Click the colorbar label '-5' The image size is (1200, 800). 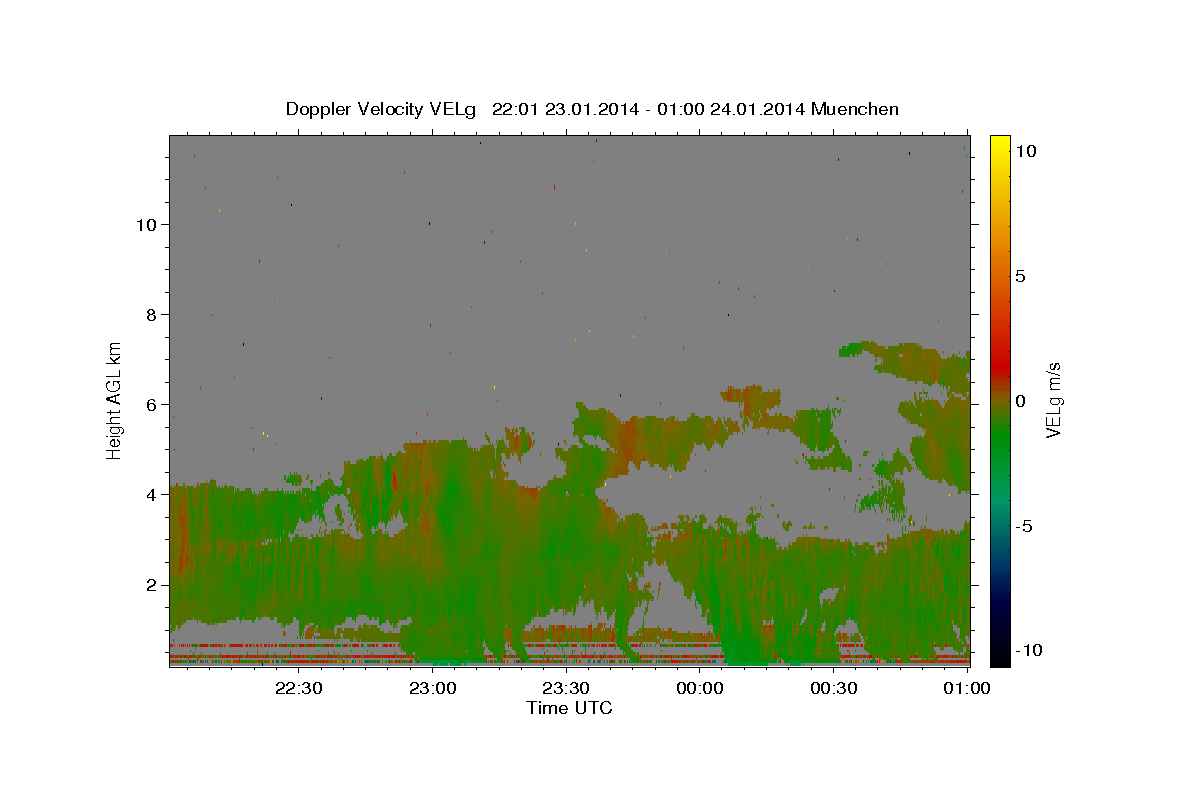(1023, 526)
